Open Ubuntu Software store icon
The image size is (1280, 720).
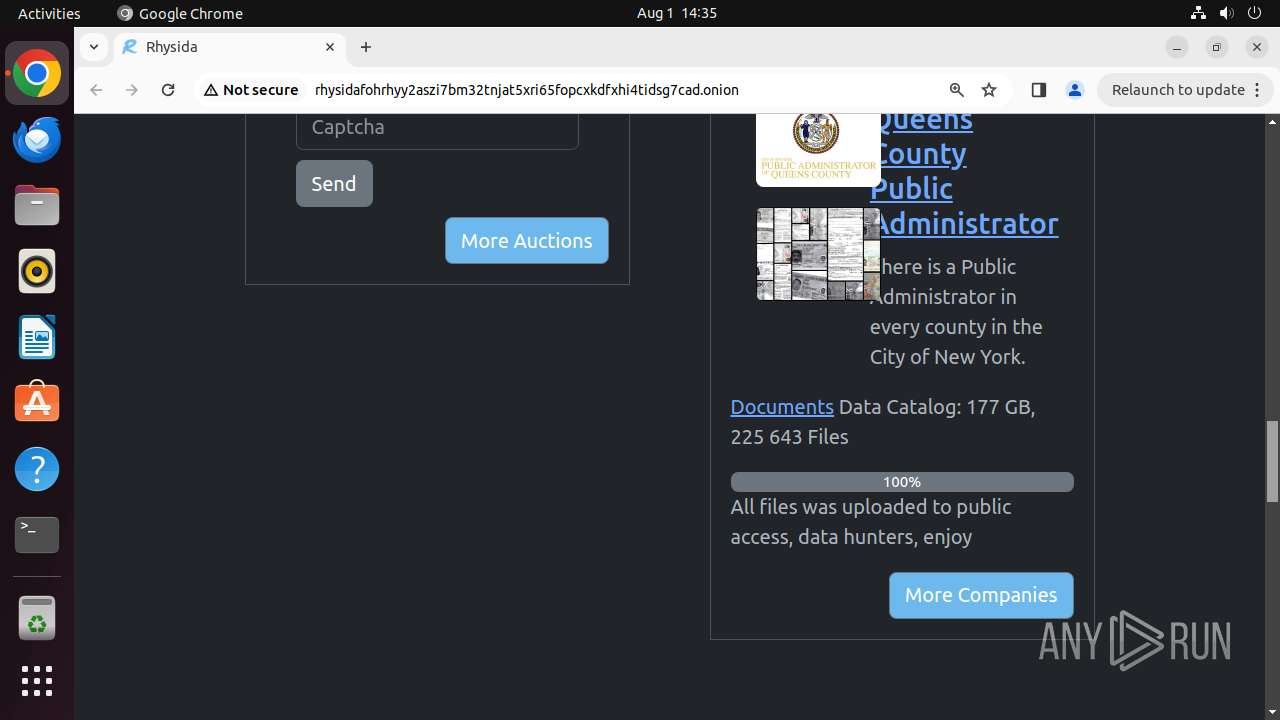coord(37,403)
